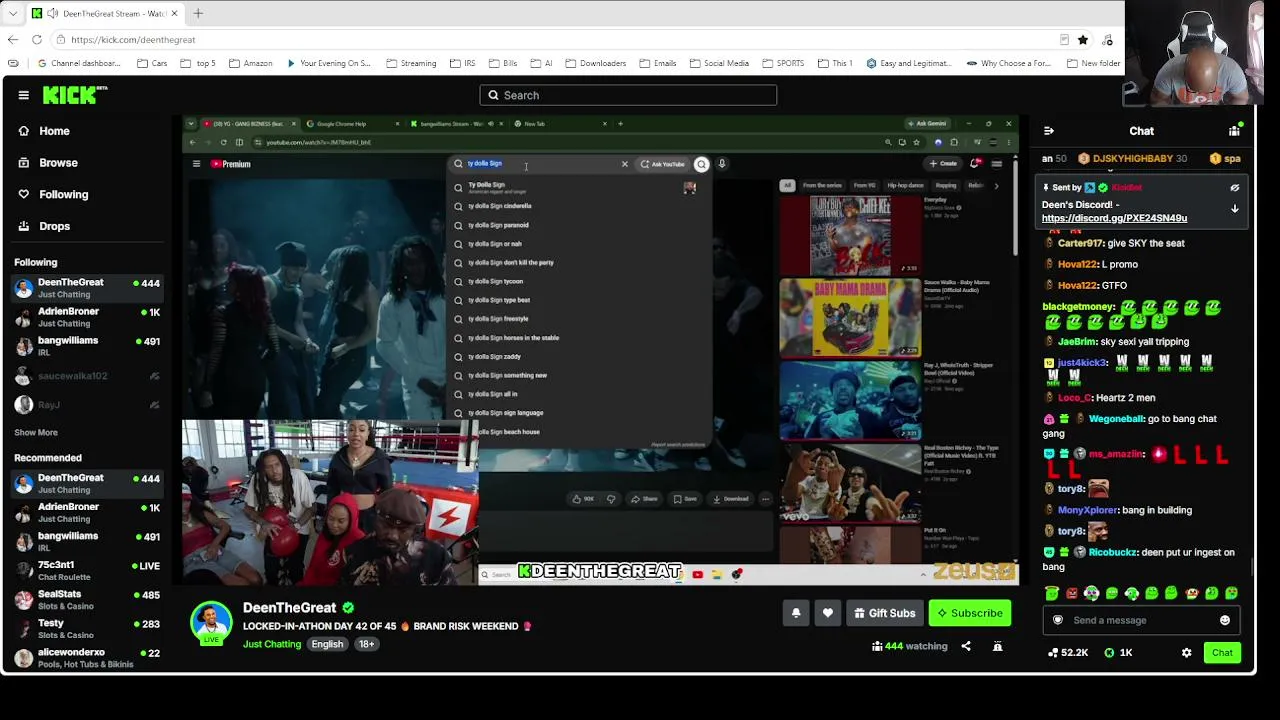Toggle stream notifications bell
The width and height of the screenshot is (1280, 720).
[796, 613]
